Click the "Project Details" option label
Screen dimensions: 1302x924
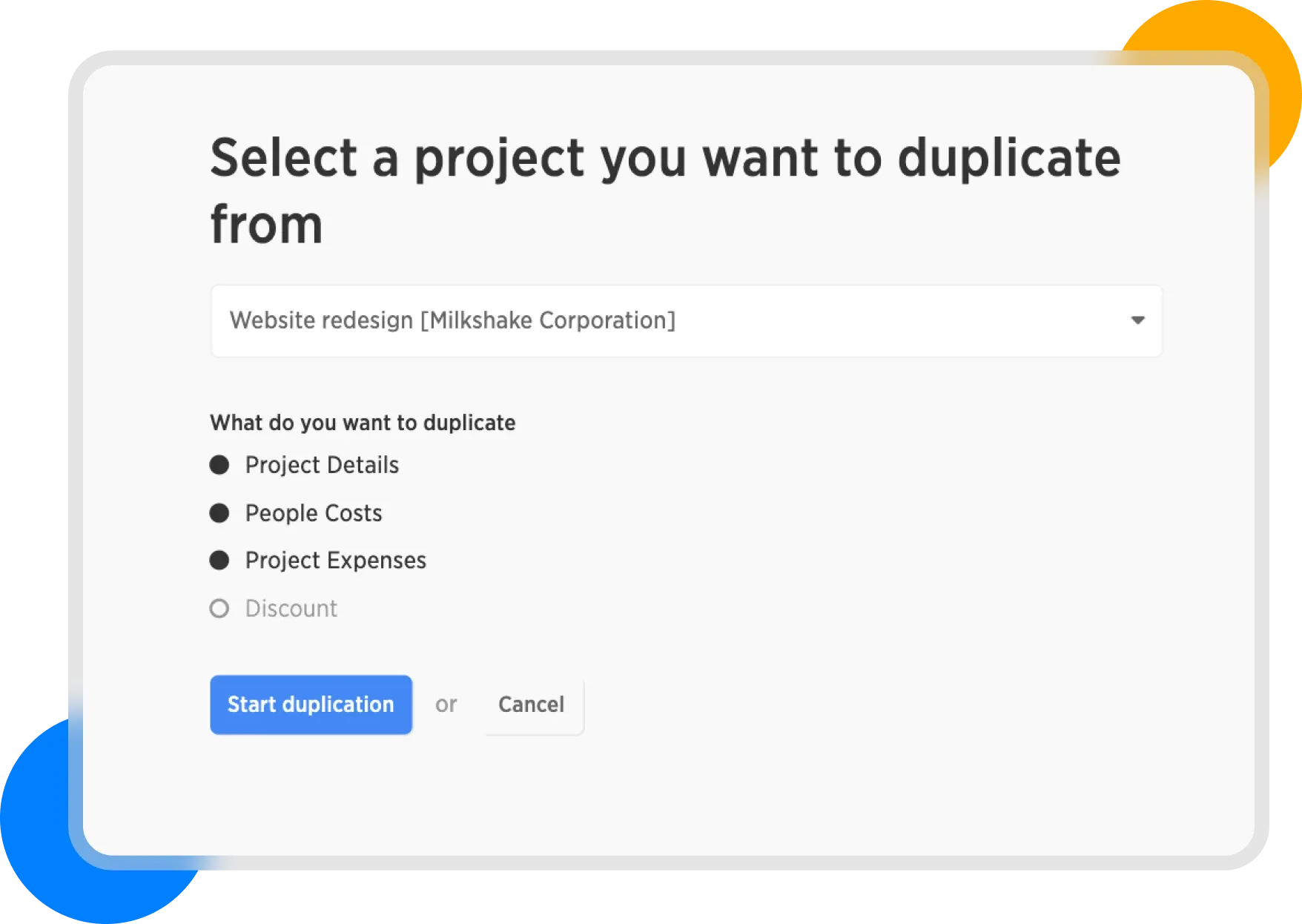[x=322, y=465]
